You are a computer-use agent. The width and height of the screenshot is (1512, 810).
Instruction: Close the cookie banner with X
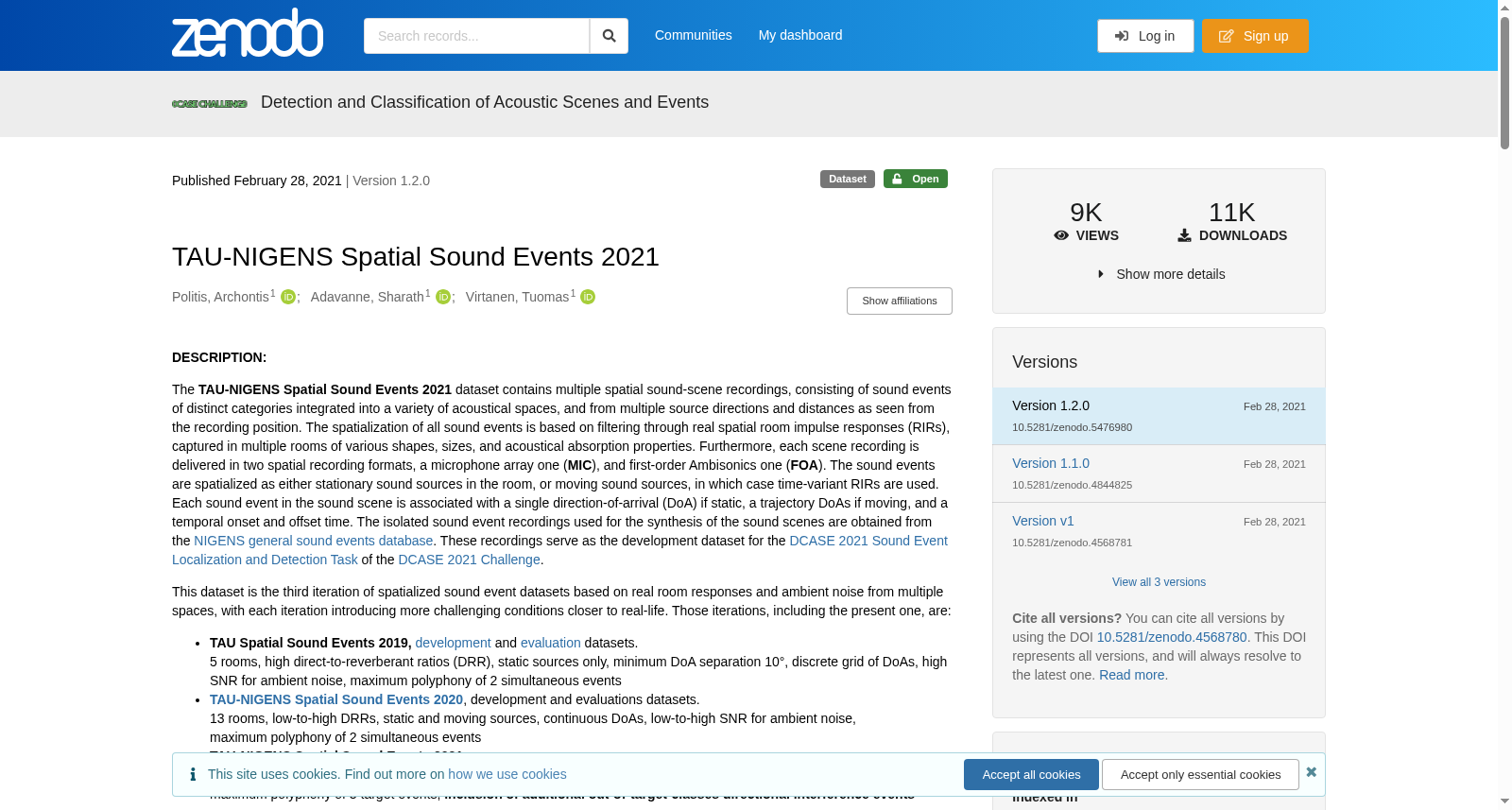(x=1311, y=772)
